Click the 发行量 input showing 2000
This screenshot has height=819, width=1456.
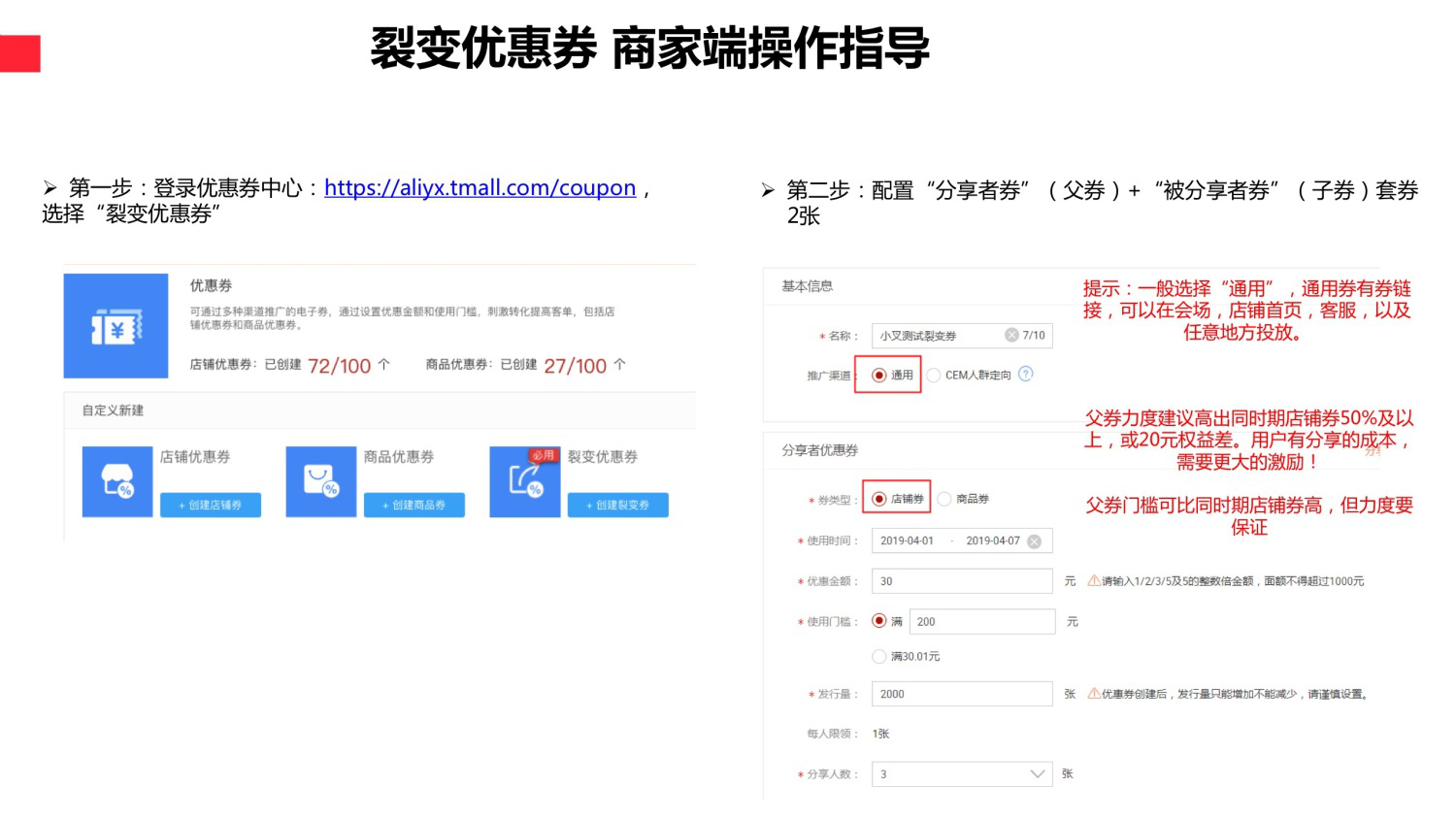click(961, 694)
